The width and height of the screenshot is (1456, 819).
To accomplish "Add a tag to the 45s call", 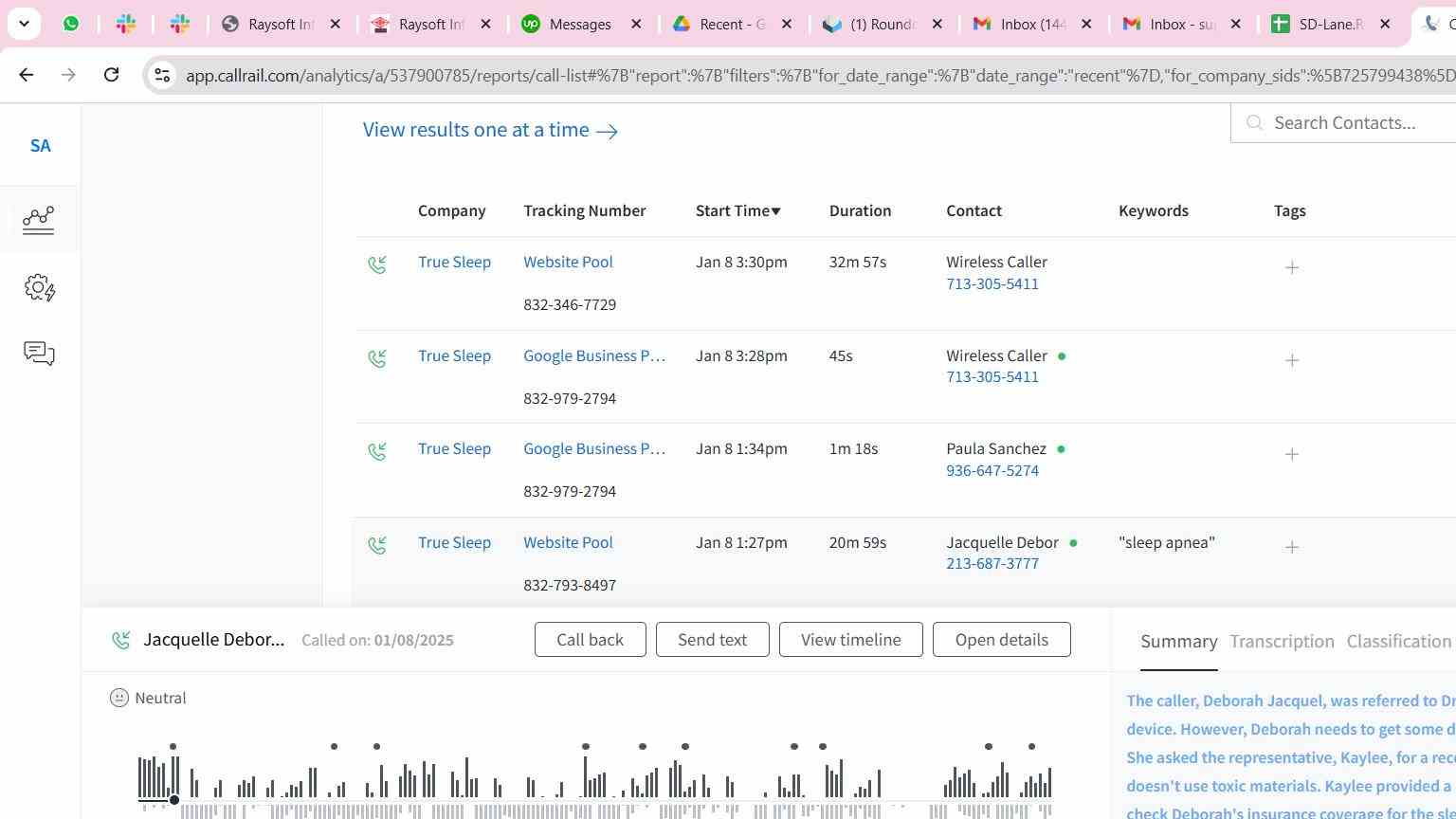I will pyautogui.click(x=1291, y=360).
